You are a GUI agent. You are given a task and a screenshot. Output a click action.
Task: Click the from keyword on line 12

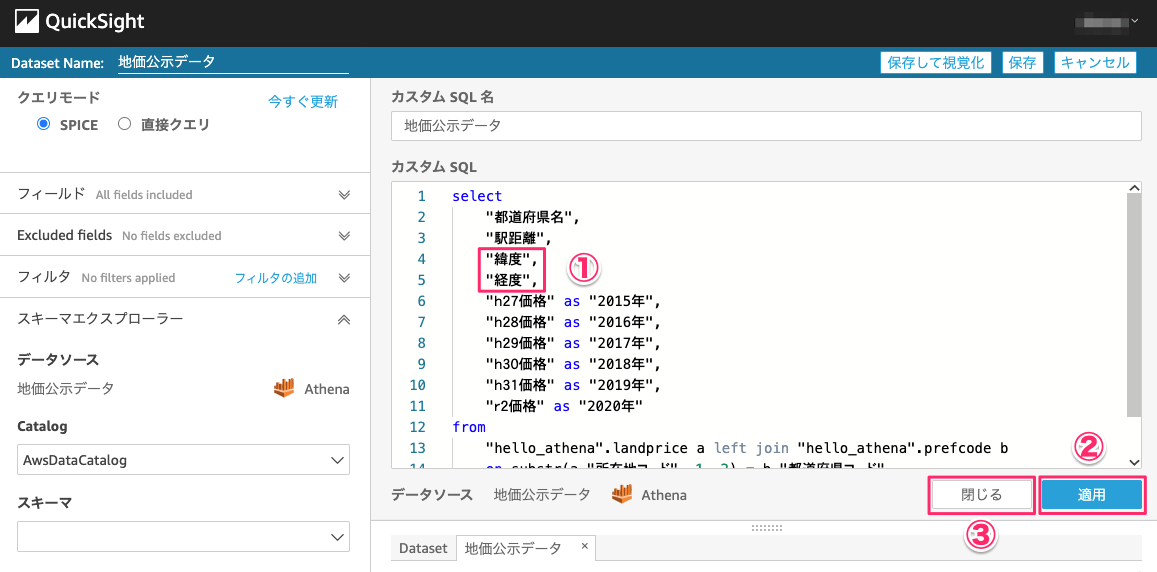click(x=469, y=427)
